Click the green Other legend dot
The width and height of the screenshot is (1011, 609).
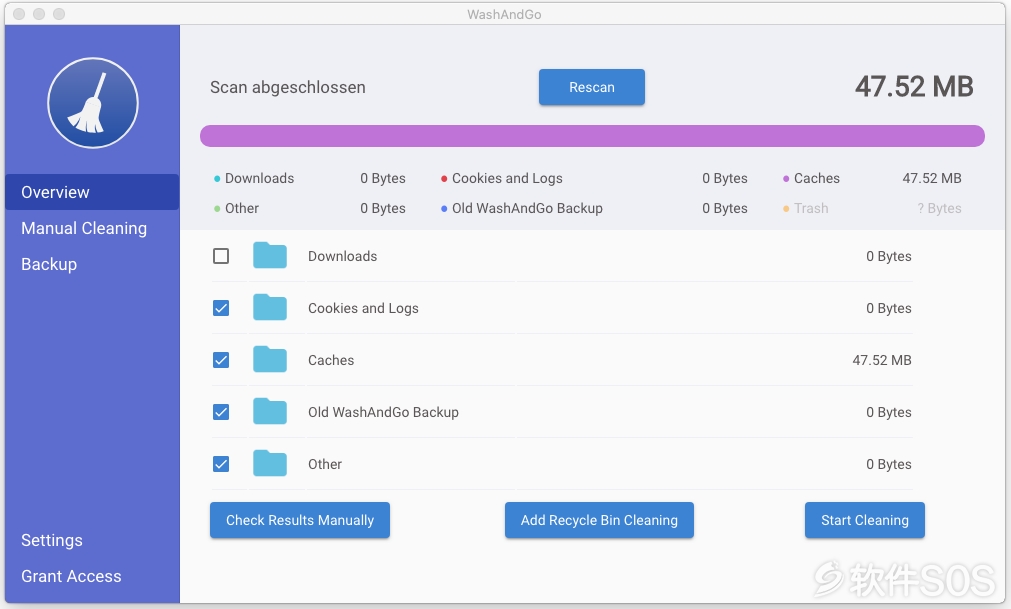[x=217, y=209]
